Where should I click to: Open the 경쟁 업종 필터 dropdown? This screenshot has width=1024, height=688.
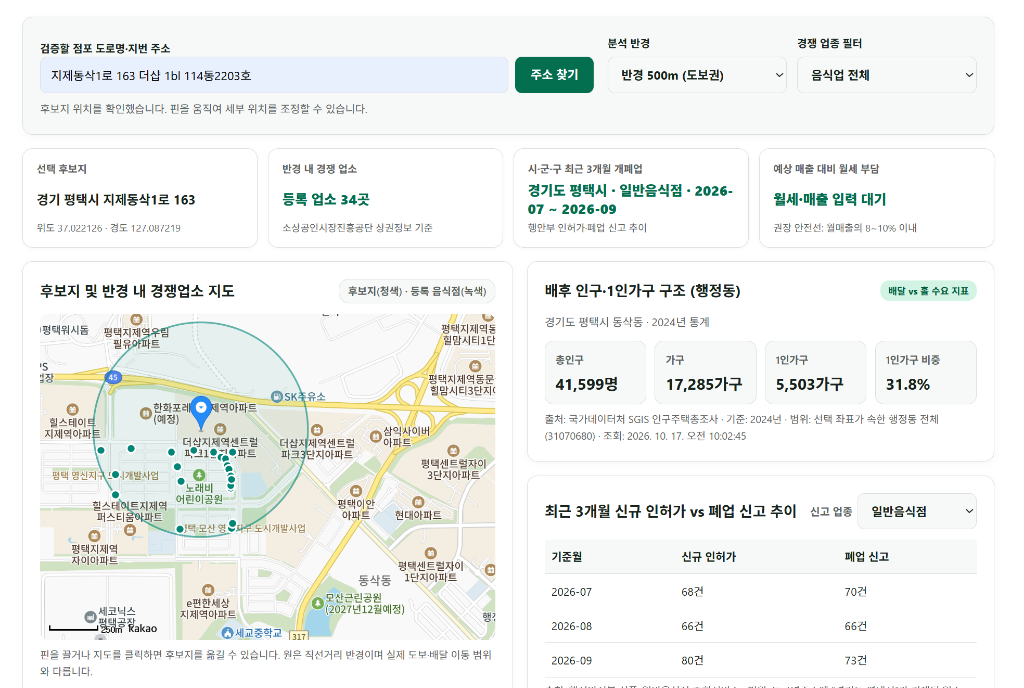click(x=887, y=75)
